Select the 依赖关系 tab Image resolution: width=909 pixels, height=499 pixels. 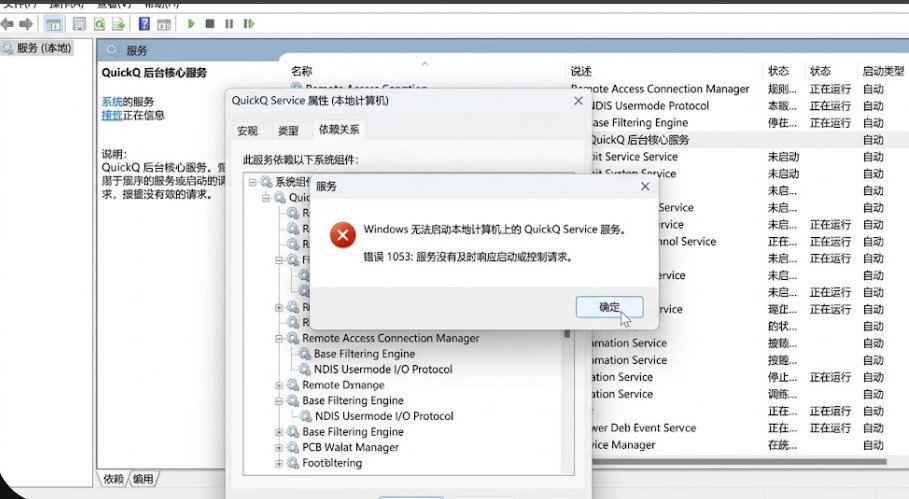point(339,129)
